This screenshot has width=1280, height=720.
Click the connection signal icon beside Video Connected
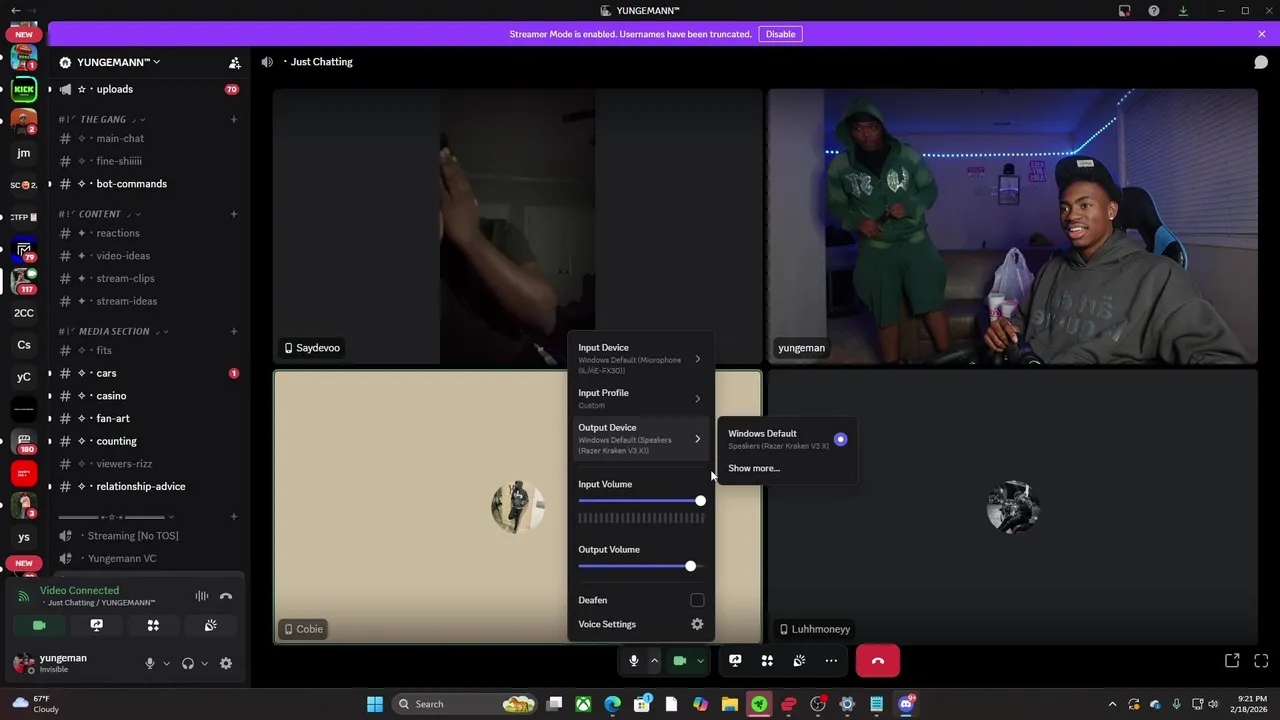click(x=24, y=596)
